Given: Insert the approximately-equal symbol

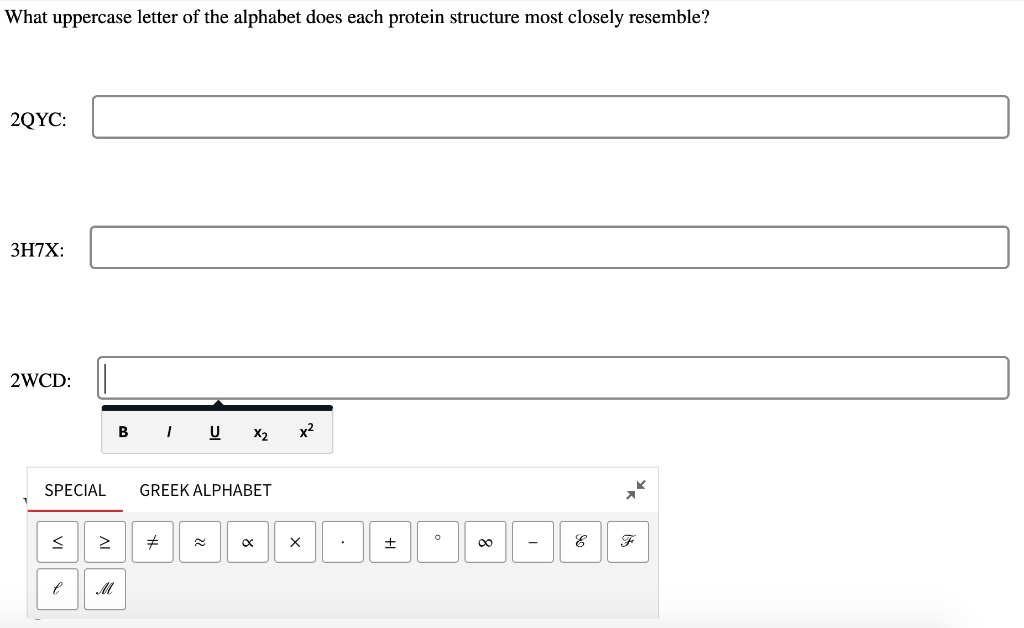Looking at the screenshot, I should point(200,541).
